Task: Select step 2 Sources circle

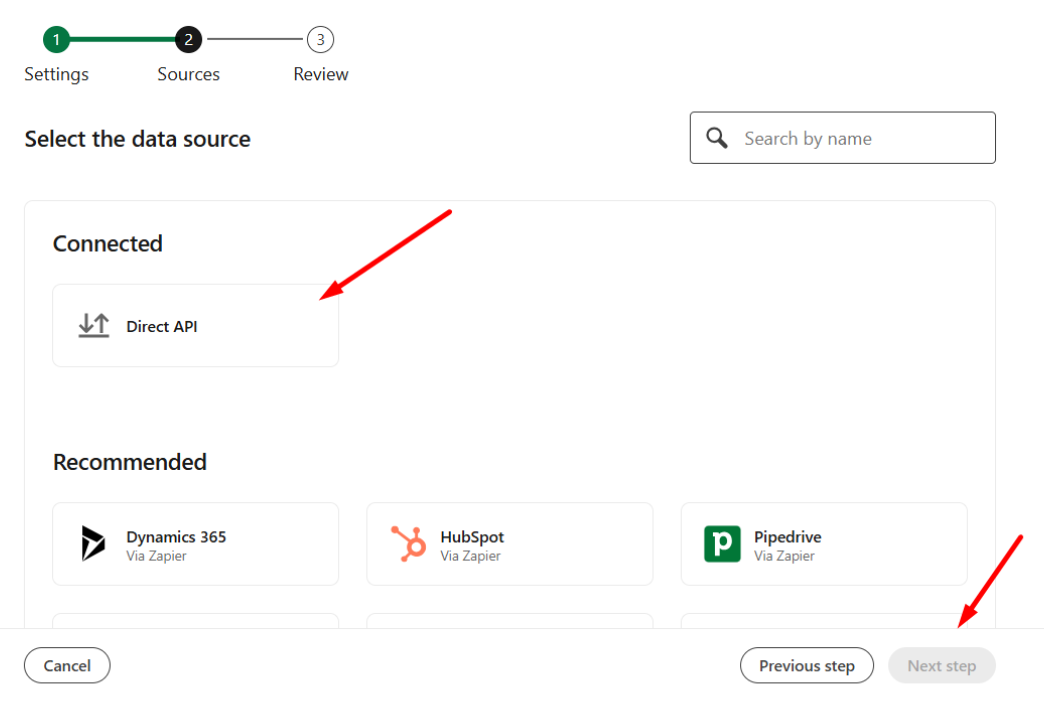Action: pyautogui.click(x=188, y=39)
